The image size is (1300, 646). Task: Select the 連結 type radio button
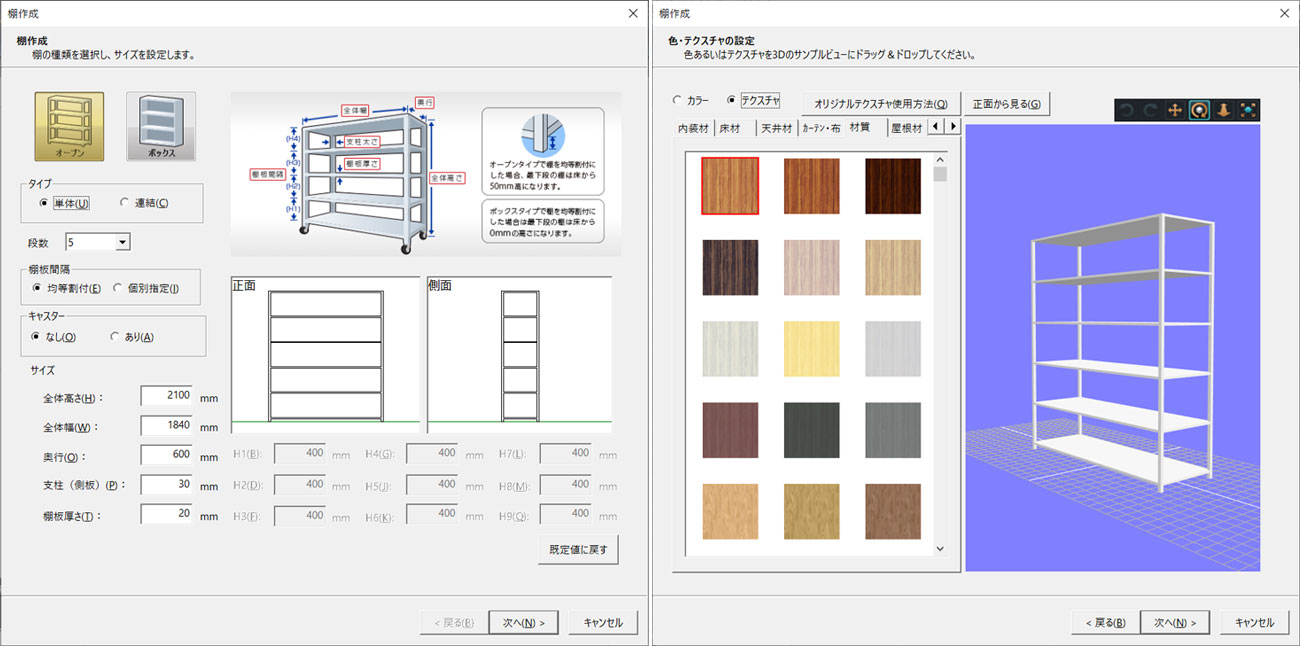coord(125,203)
